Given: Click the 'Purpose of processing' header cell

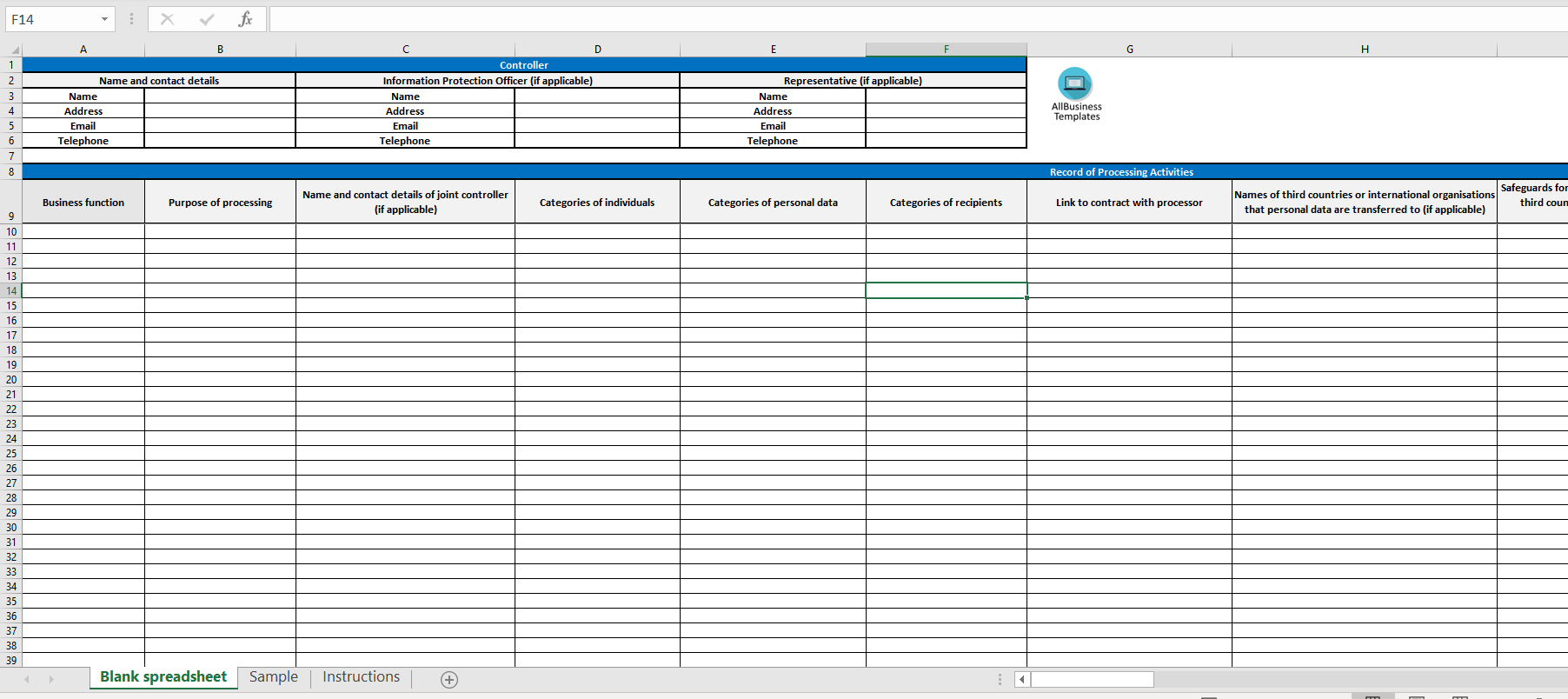Looking at the screenshot, I should 220,203.
